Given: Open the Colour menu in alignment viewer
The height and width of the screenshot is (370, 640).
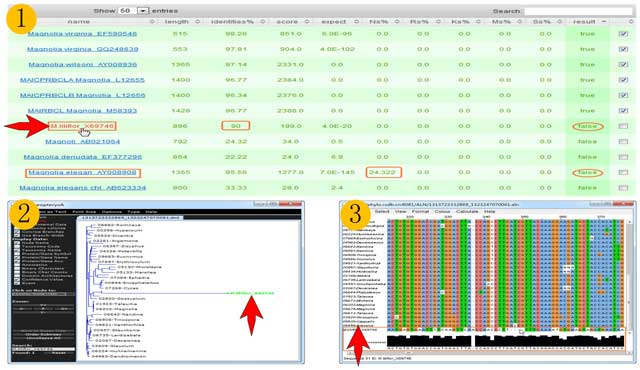Looking at the screenshot, I should pyautogui.click(x=442, y=211).
